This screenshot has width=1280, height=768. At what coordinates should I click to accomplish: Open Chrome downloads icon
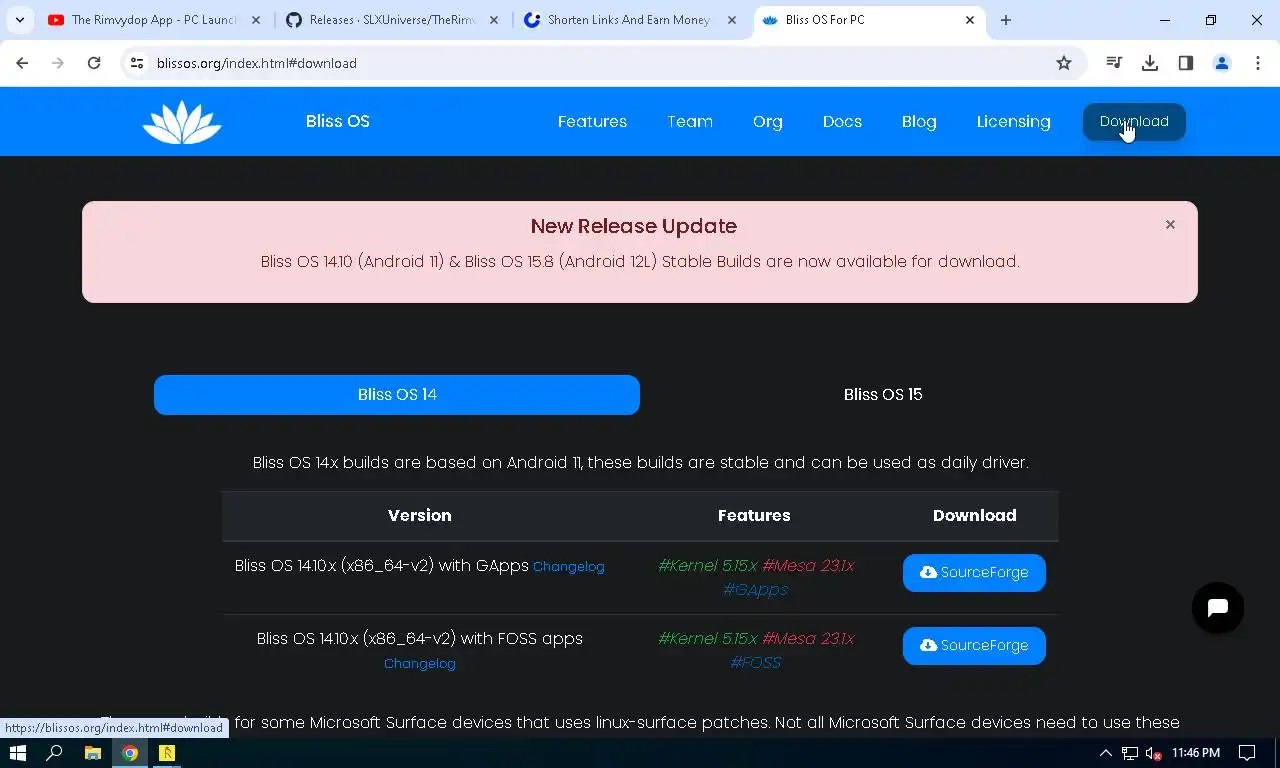coord(1150,63)
